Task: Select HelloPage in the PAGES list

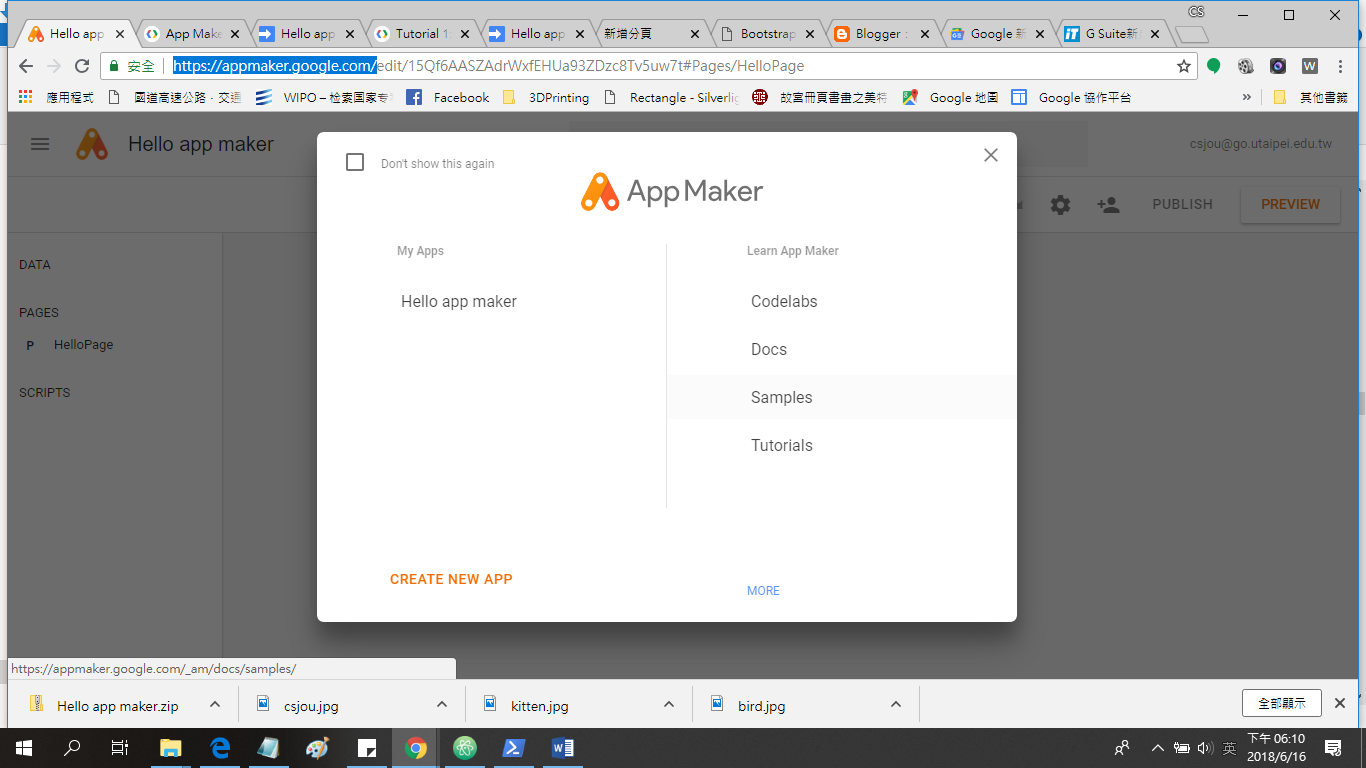Action: [83, 344]
